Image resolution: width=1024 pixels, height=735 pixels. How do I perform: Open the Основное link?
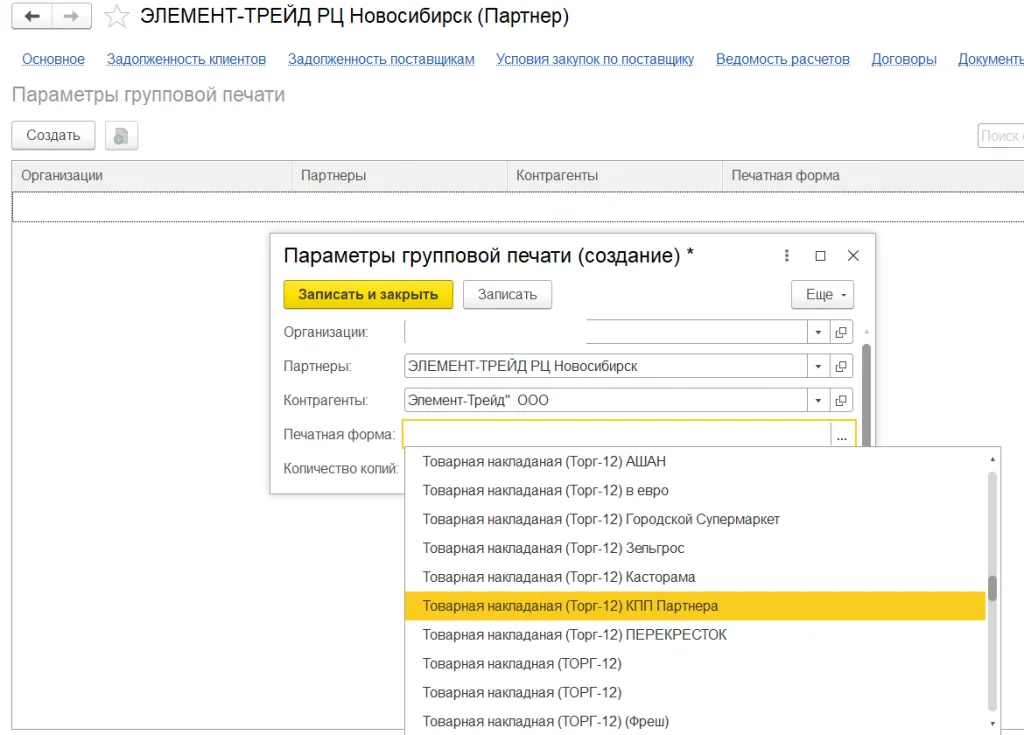click(x=54, y=59)
